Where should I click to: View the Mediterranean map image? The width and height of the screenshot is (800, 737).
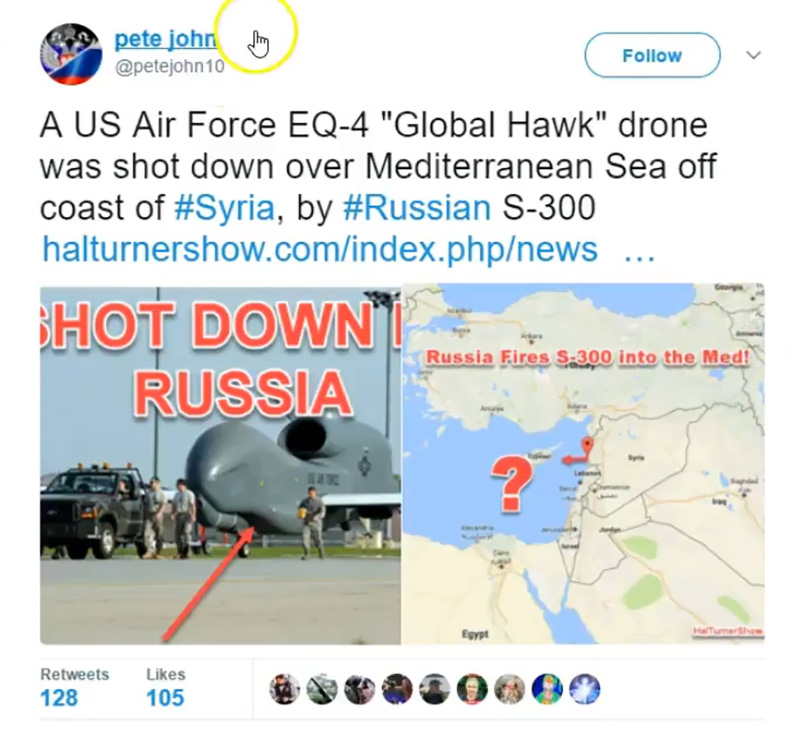(583, 463)
